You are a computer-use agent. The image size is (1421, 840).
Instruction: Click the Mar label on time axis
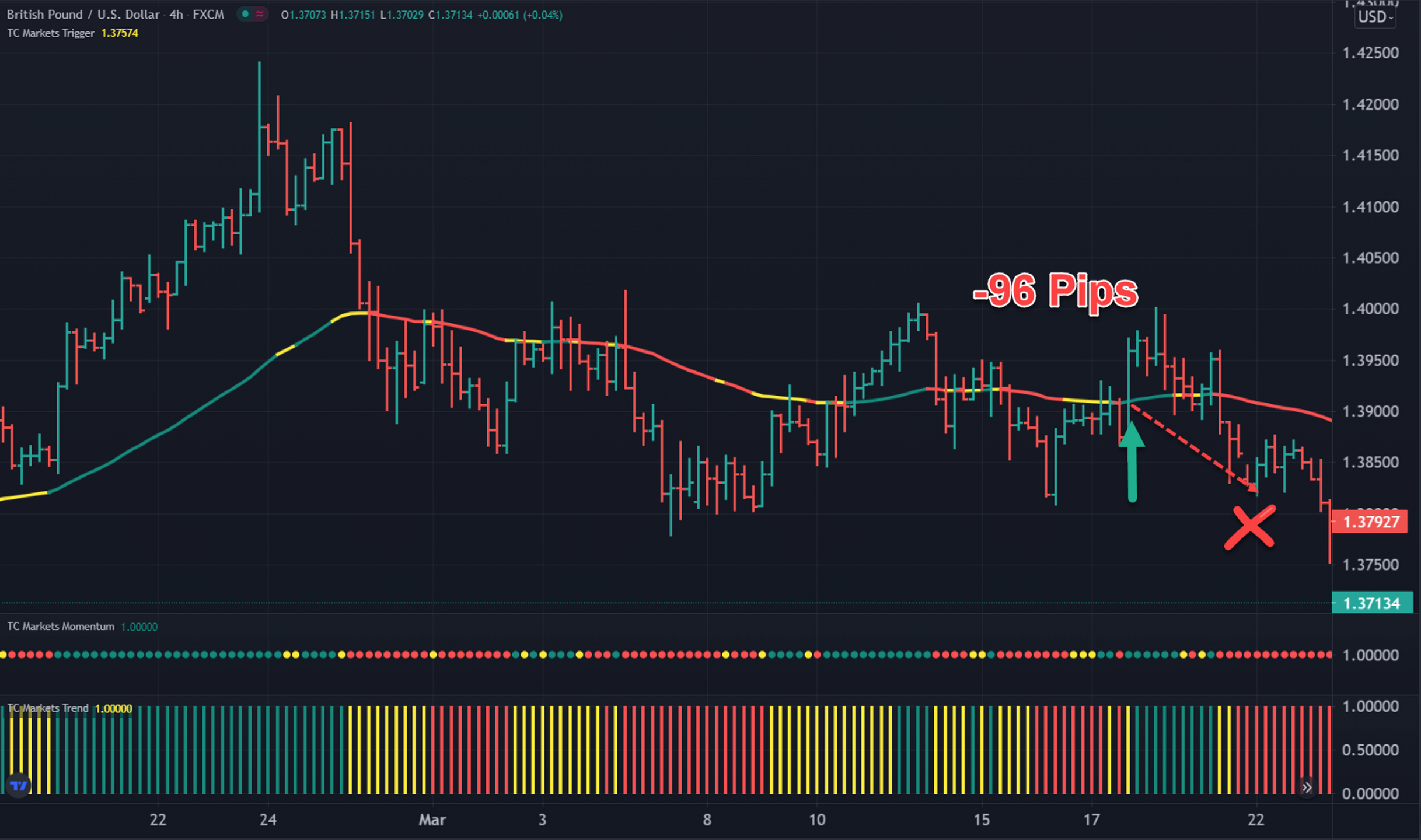point(432,820)
